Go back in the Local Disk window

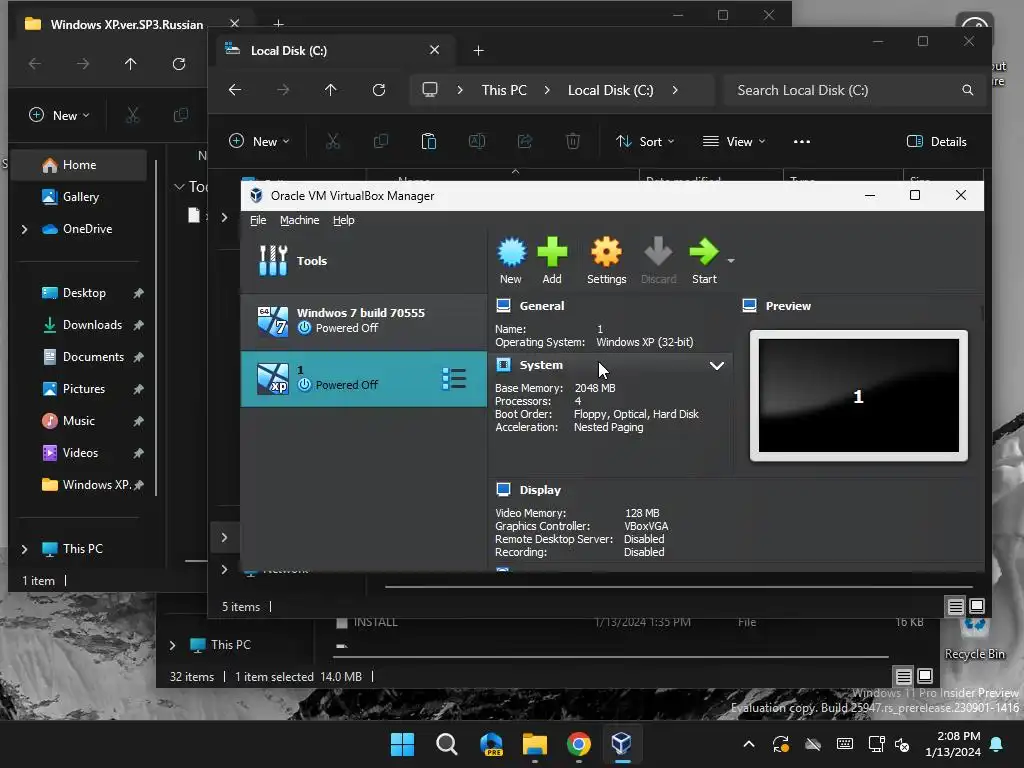tap(235, 90)
